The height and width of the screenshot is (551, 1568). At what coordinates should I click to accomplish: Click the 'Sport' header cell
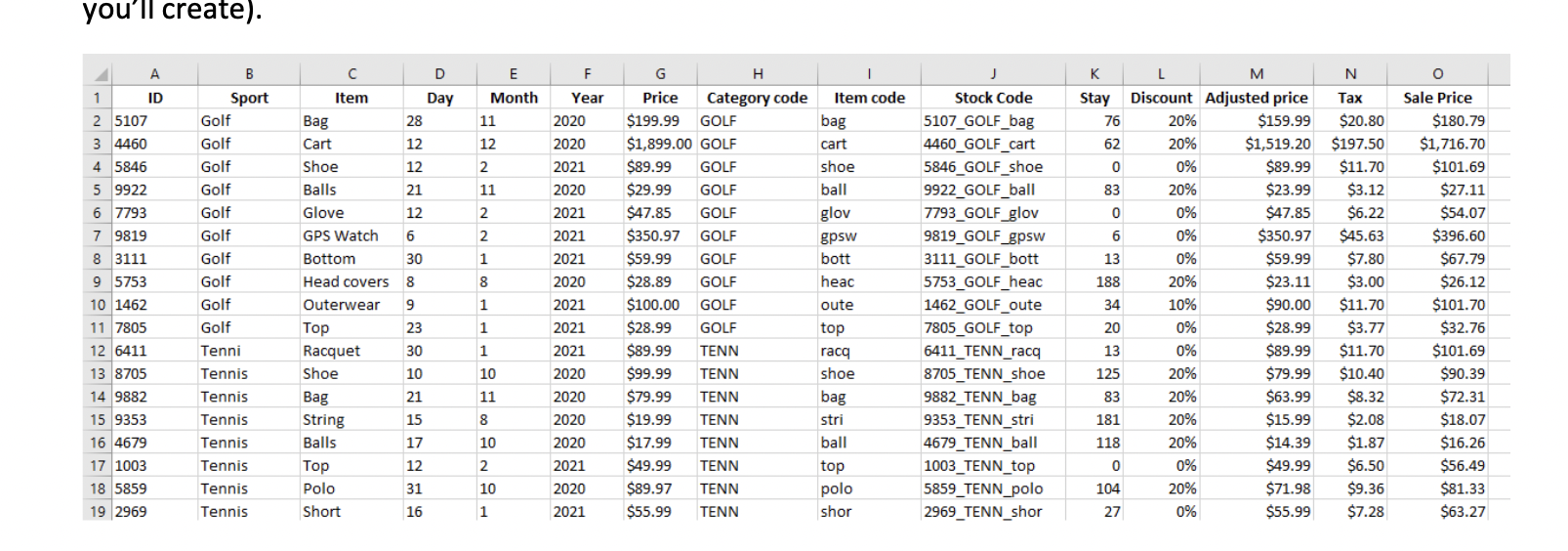249,98
